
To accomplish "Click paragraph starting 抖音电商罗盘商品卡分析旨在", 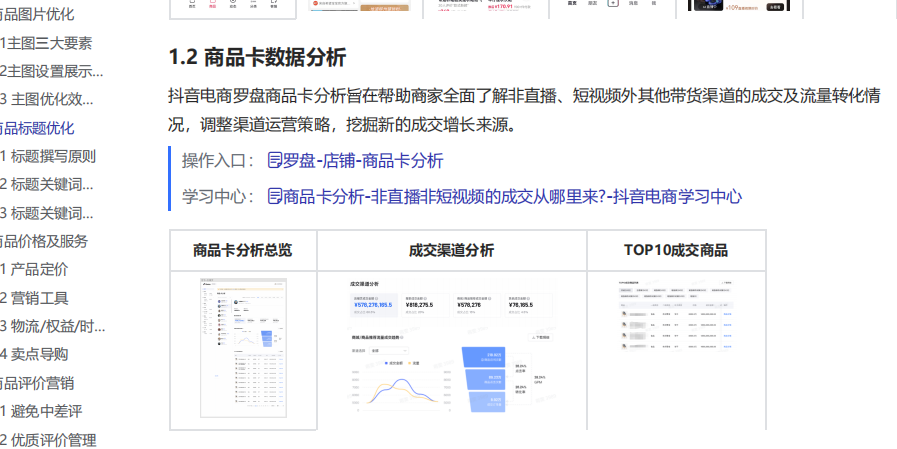I will coord(524,110).
